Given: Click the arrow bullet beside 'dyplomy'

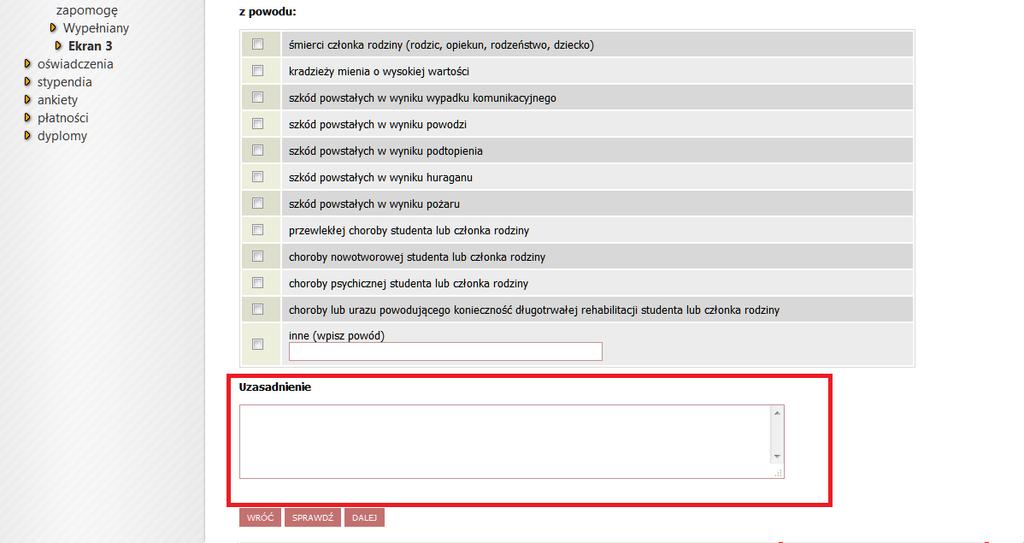Looking at the screenshot, I should [x=27, y=136].
